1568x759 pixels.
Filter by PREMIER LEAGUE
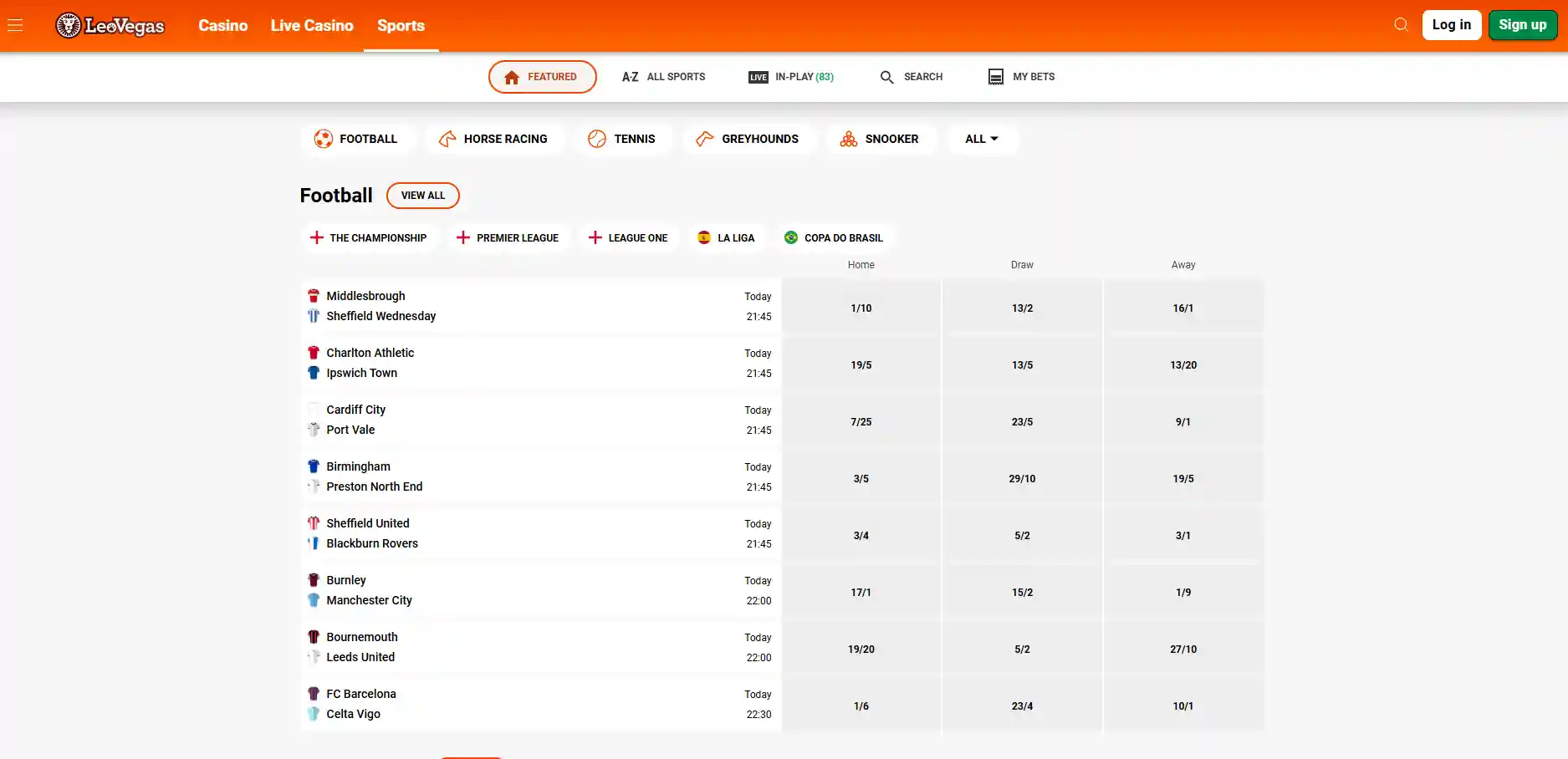pos(508,237)
